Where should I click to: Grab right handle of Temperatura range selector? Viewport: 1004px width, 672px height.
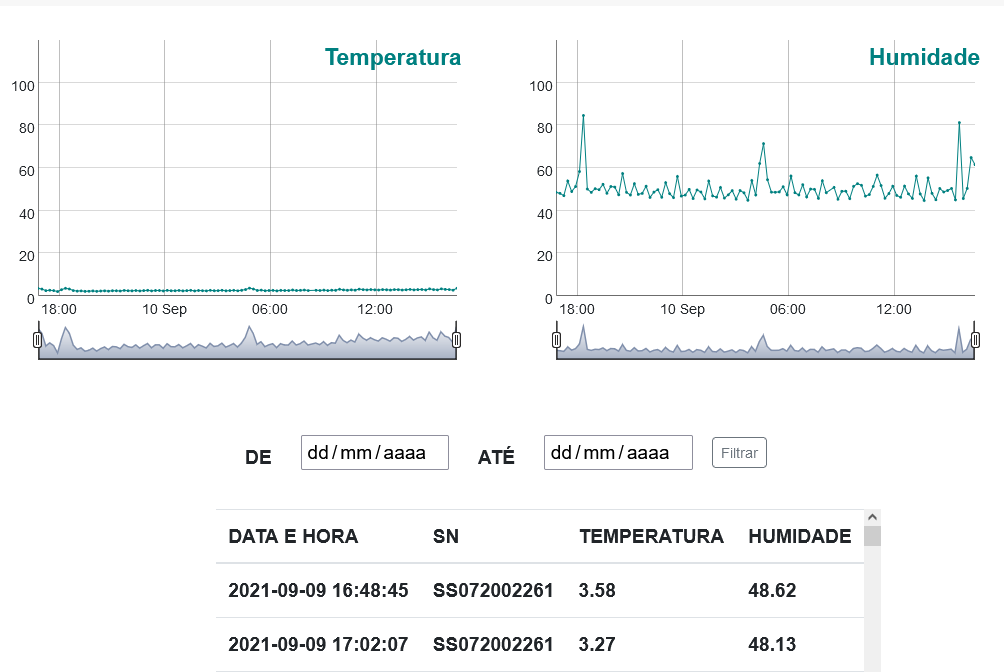(x=456, y=340)
